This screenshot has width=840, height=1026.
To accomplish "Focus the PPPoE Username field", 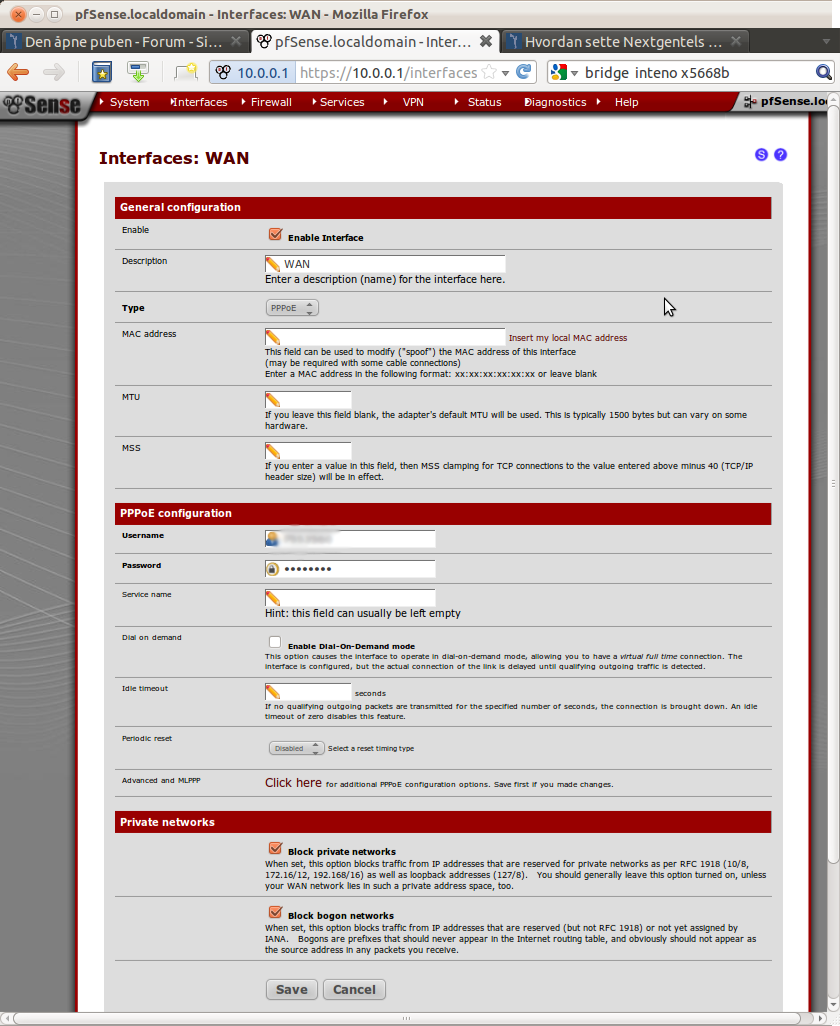I will pyautogui.click(x=350, y=539).
